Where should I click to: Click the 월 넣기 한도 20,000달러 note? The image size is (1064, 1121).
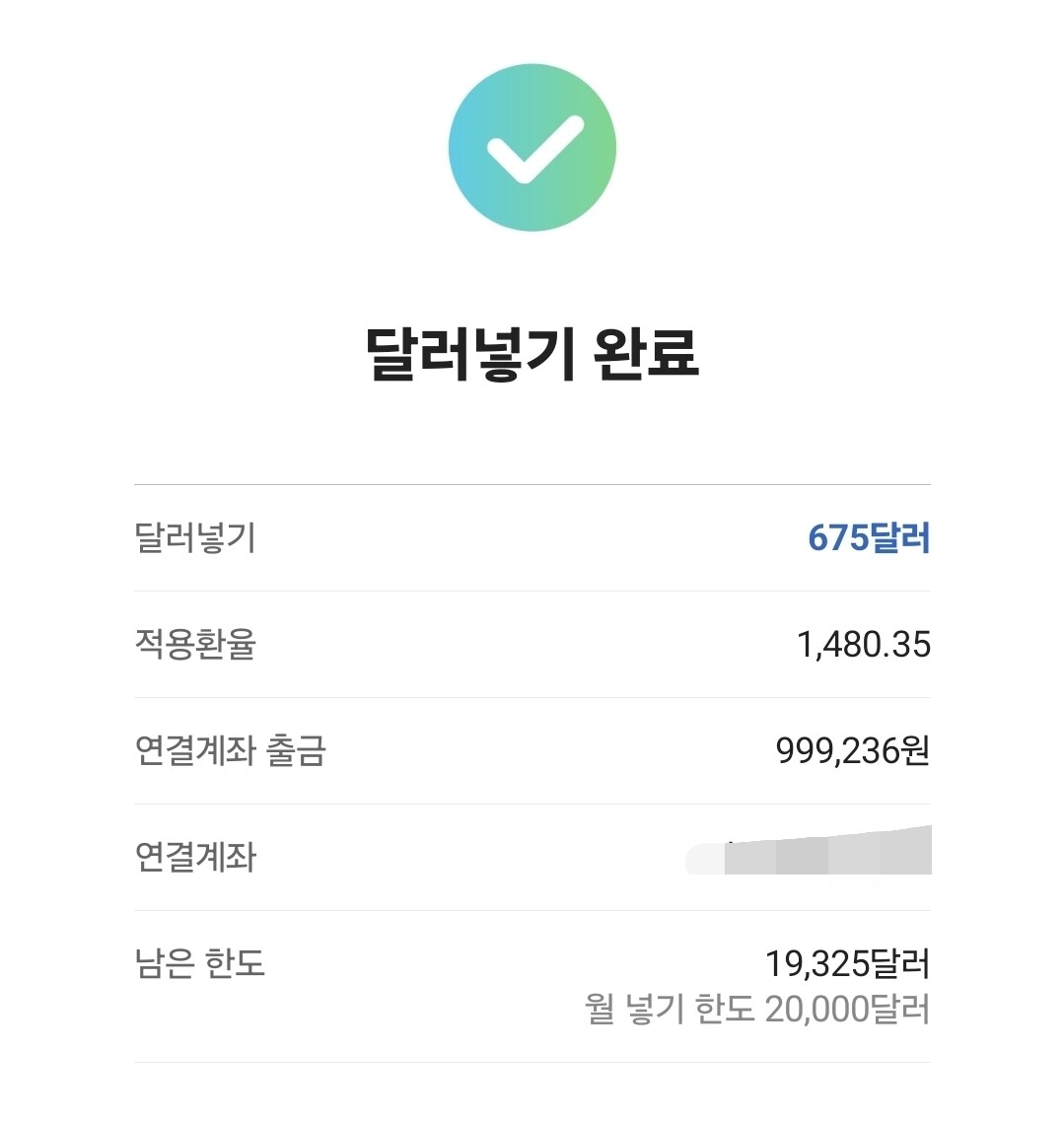(756, 1010)
